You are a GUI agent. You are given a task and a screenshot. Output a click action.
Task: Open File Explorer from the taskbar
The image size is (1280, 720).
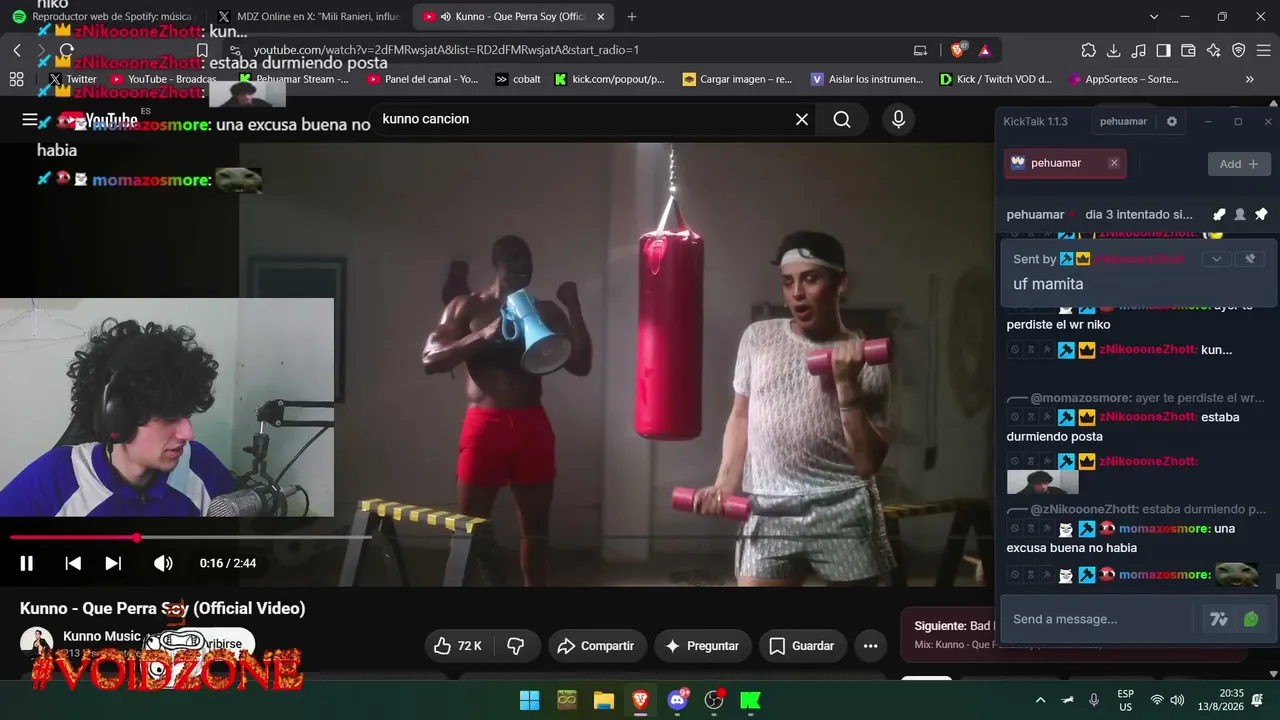(603, 700)
